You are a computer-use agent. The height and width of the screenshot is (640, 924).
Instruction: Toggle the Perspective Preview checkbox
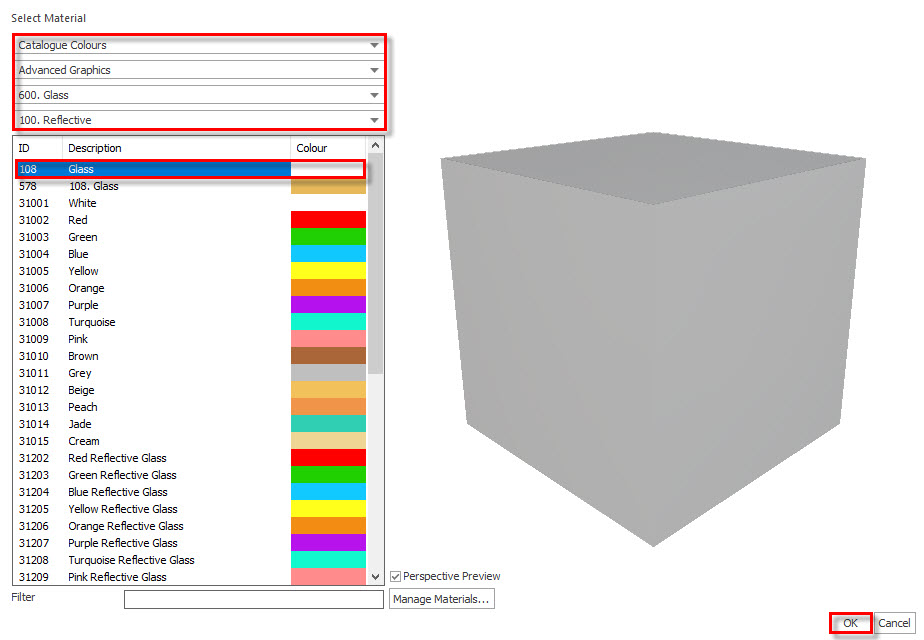[395, 576]
